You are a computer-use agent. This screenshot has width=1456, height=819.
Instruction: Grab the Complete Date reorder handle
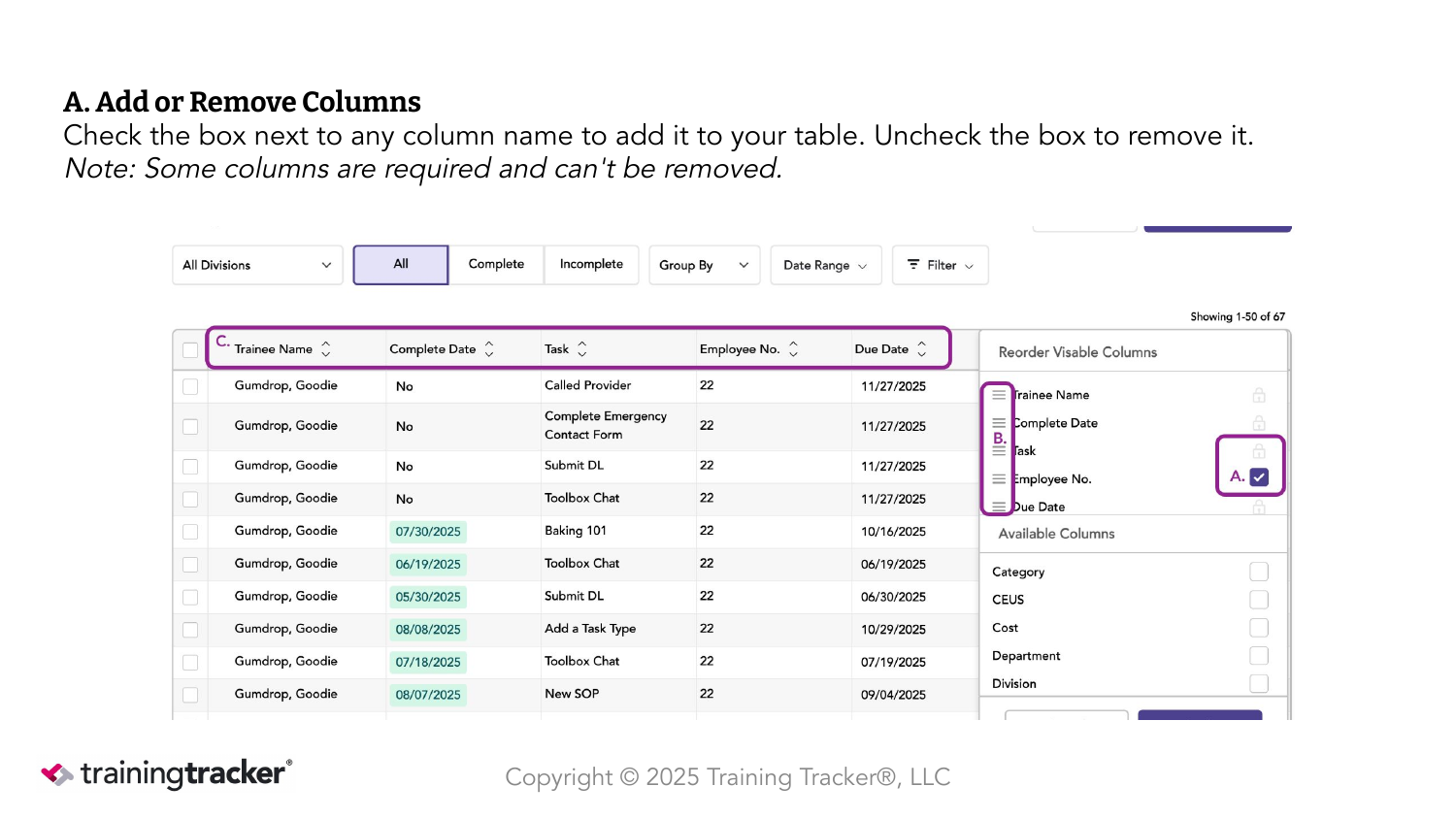point(999,423)
